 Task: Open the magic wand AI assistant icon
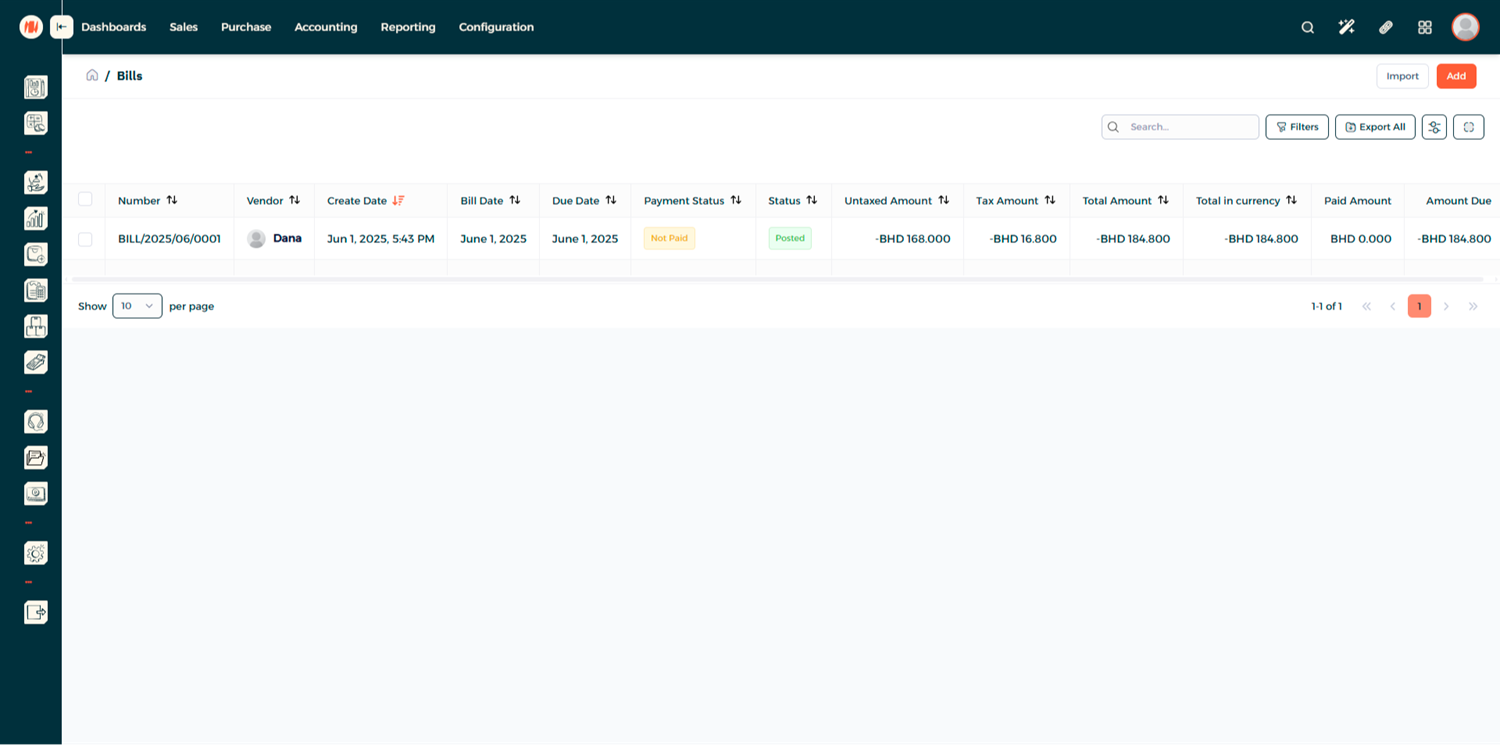pyautogui.click(x=1346, y=27)
